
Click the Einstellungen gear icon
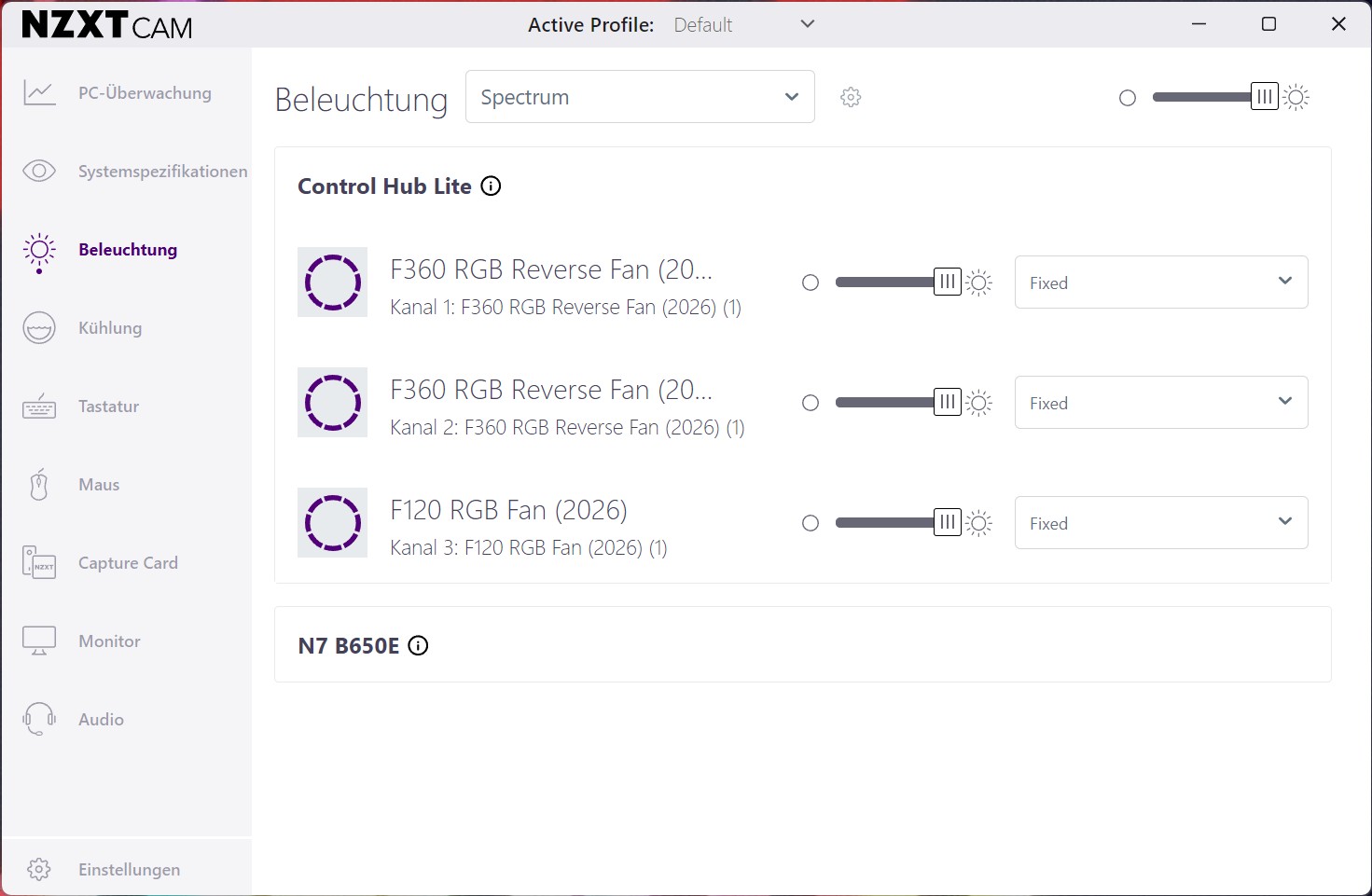39,870
